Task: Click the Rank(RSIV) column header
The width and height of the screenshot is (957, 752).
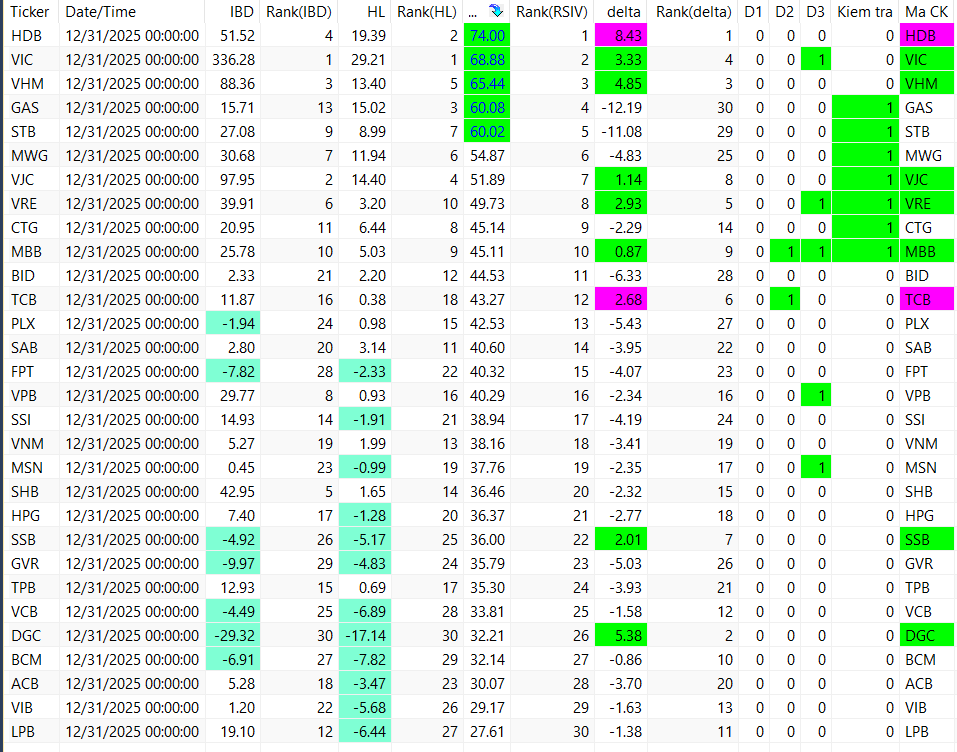Action: (552, 12)
